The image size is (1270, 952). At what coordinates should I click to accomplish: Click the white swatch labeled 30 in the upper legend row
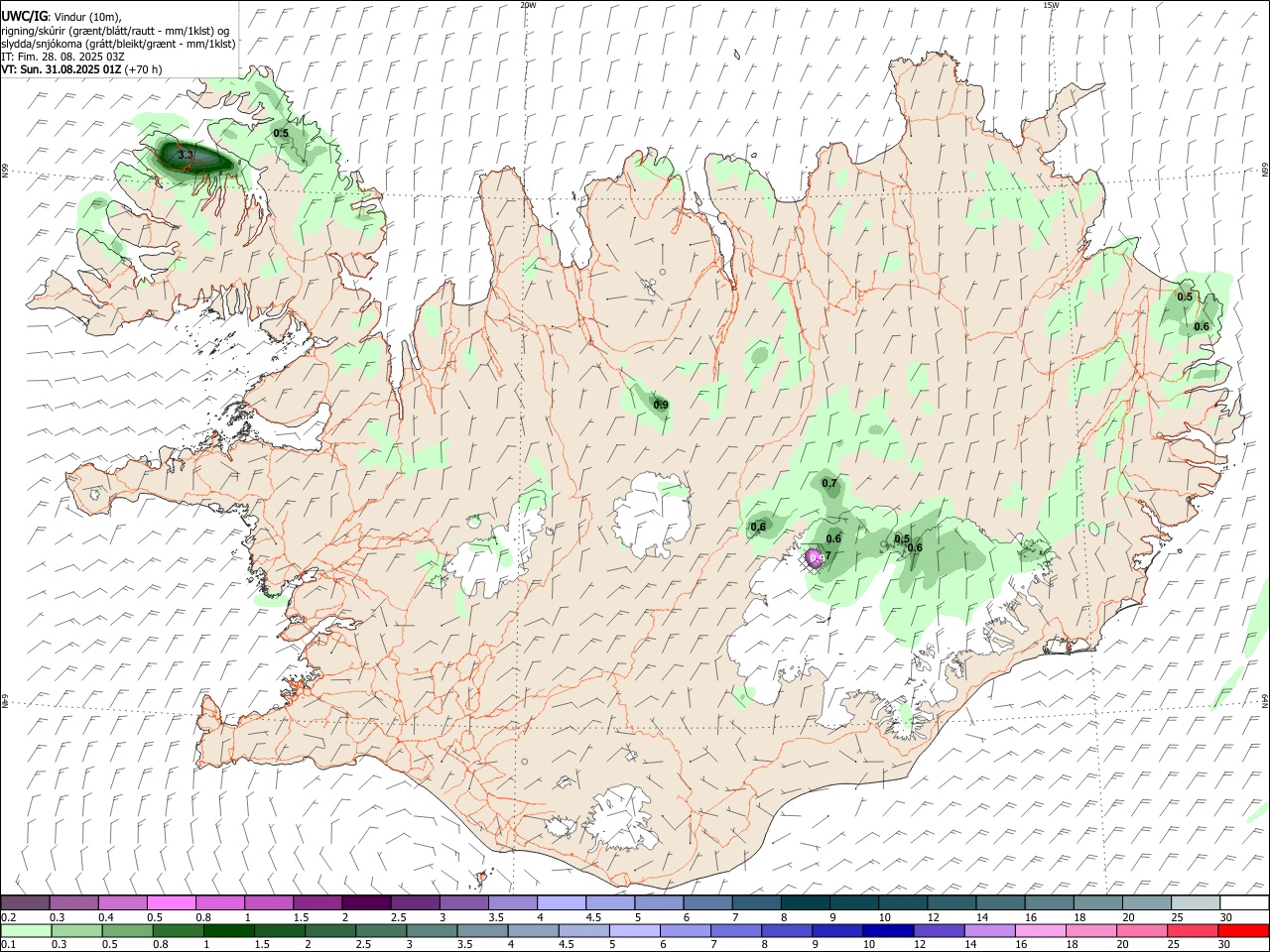click(1244, 903)
